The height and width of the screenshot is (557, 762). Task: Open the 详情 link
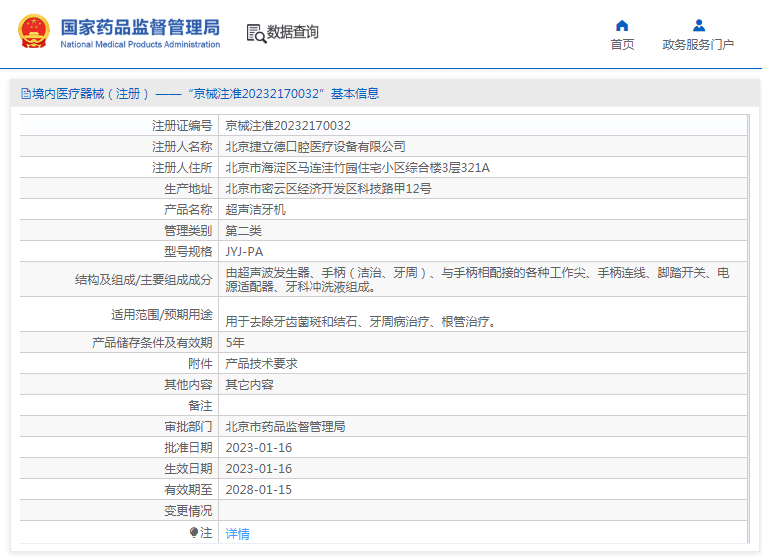click(238, 534)
